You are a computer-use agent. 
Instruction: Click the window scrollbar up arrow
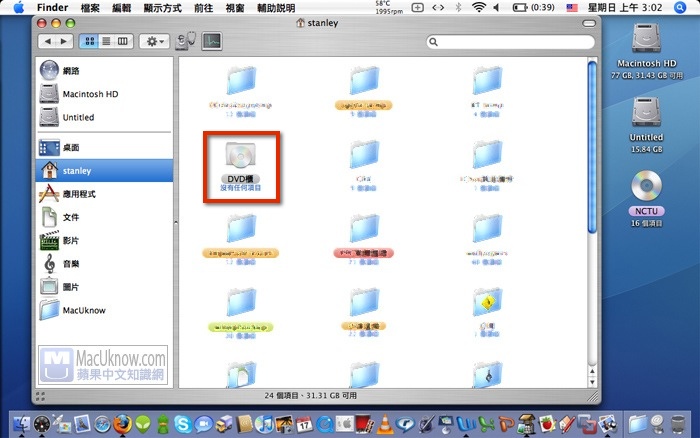pyautogui.click(x=592, y=371)
